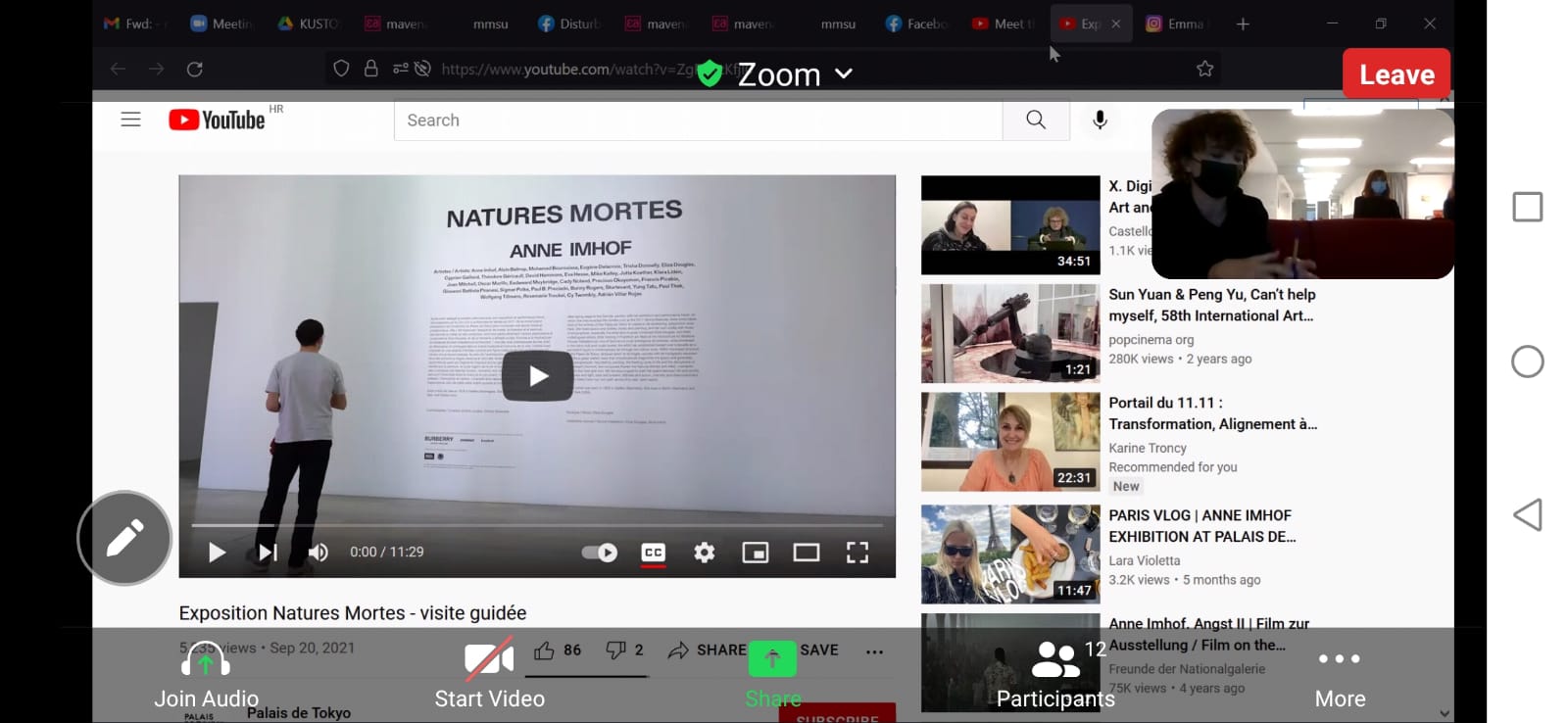Image resolution: width=1568 pixels, height=723 pixels.
Task: Switch to the Fwd Gmail tab
Action: (x=133, y=24)
